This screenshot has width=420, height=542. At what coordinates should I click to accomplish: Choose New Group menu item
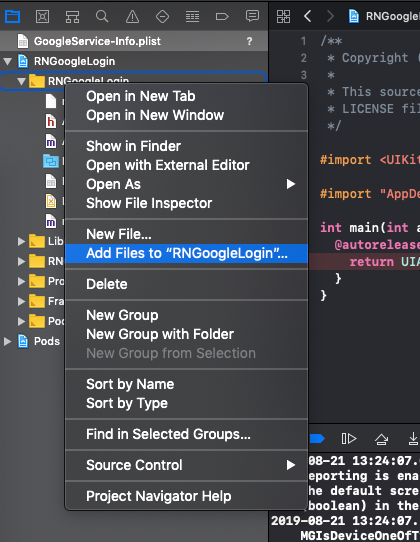click(187, 315)
